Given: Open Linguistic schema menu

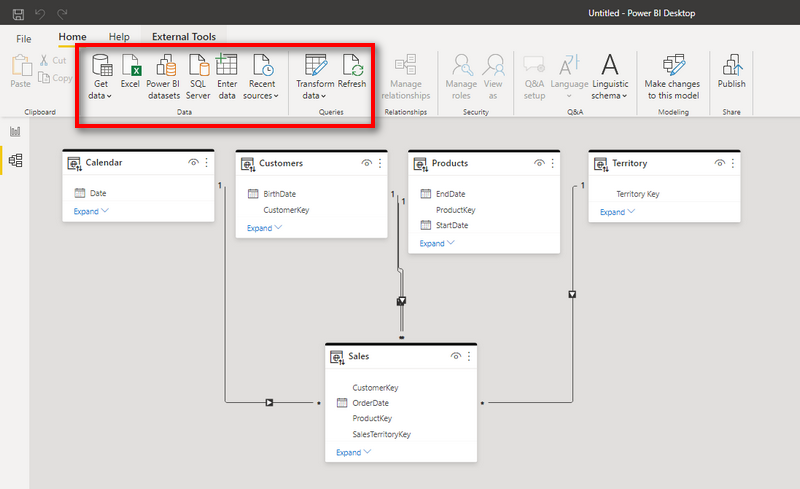Looking at the screenshot, I should coord(610,77).
